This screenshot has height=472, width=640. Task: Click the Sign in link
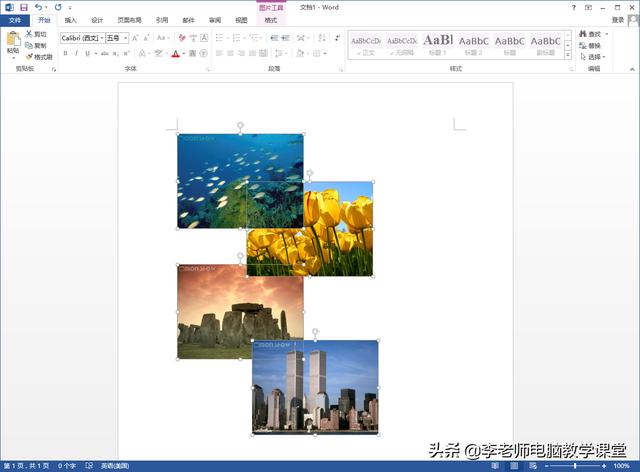click(x=618, y=20)
